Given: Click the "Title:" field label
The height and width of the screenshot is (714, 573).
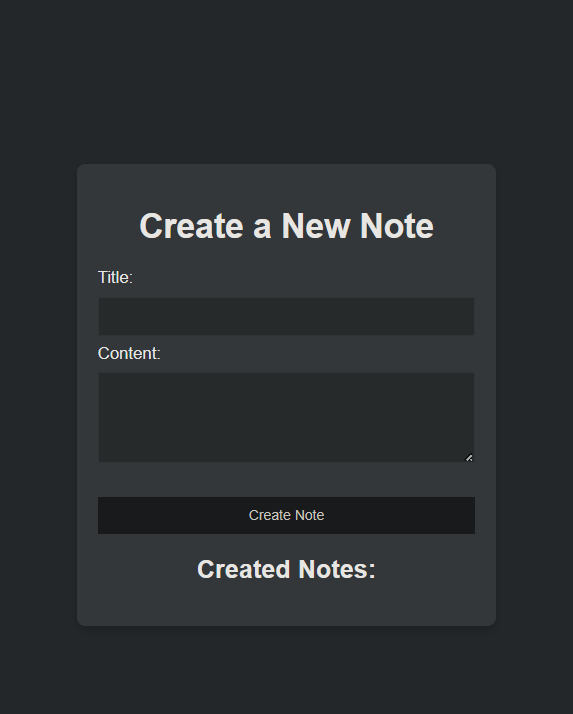Looking at the screenshot, I should click(x=115, y=277).
